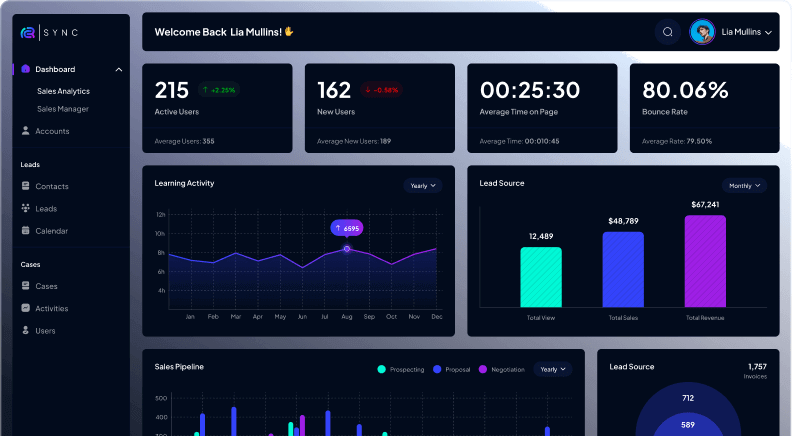
Task: Click the 1,757 Invoices count
Action: point(757,367)
